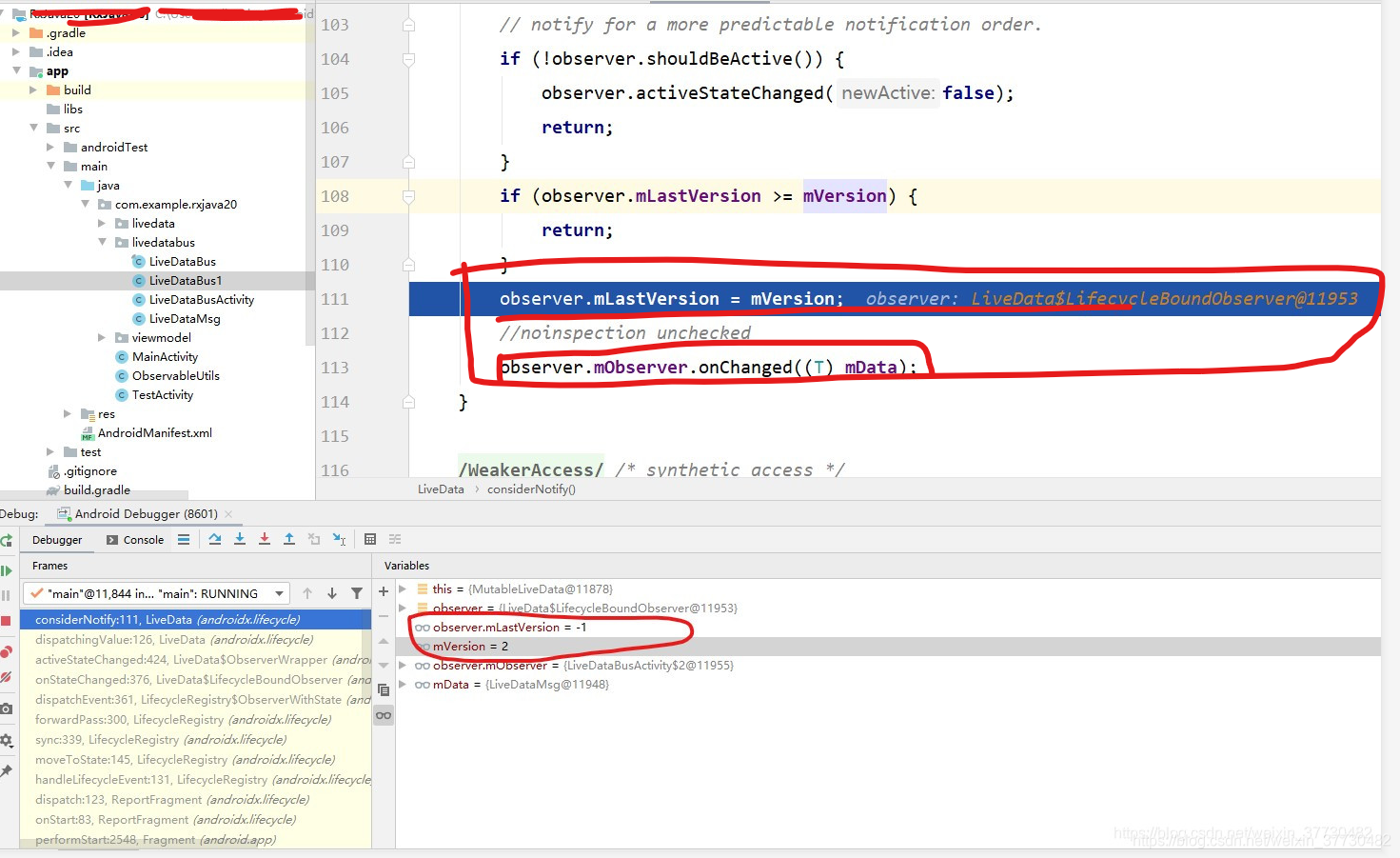The image size is (1400, 858).
Task: Open LiveDataBus class in project tree
Action: [182, 261]
